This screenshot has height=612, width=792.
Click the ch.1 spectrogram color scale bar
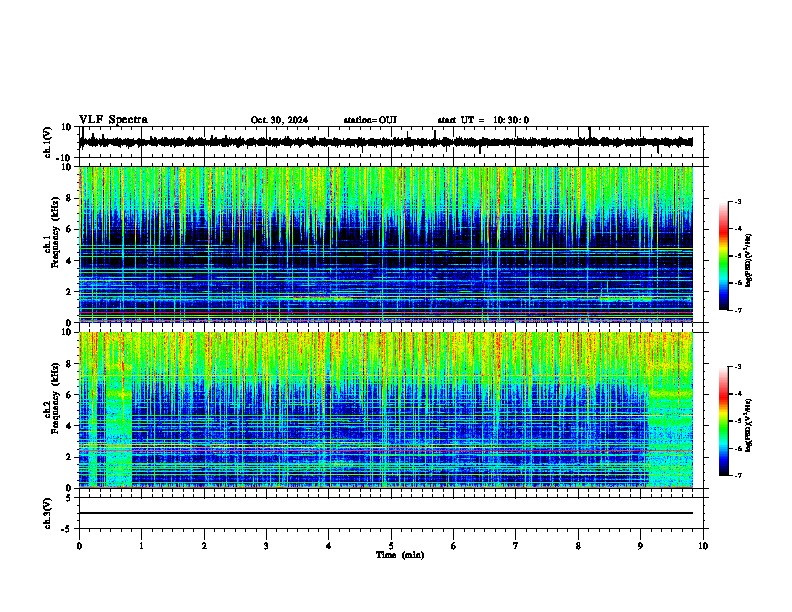point(724,256)
